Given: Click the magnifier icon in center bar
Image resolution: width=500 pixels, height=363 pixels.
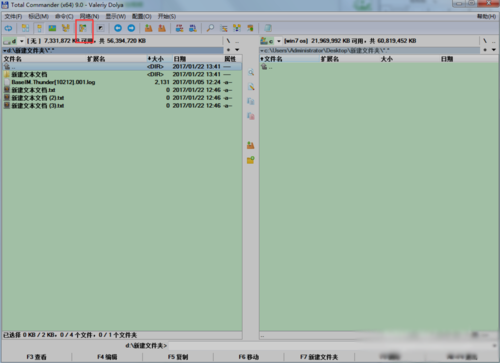Looking at the screenshot, I should pos(251,72).
